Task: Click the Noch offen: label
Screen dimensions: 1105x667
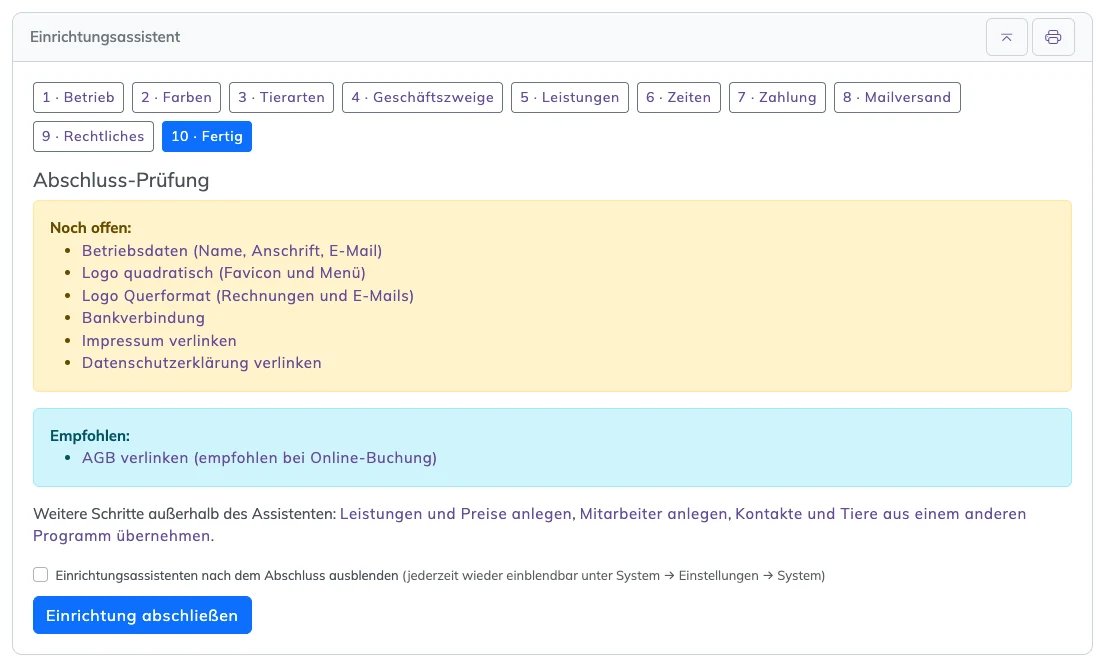Action: pyautogui.click(x=90, y=228)
